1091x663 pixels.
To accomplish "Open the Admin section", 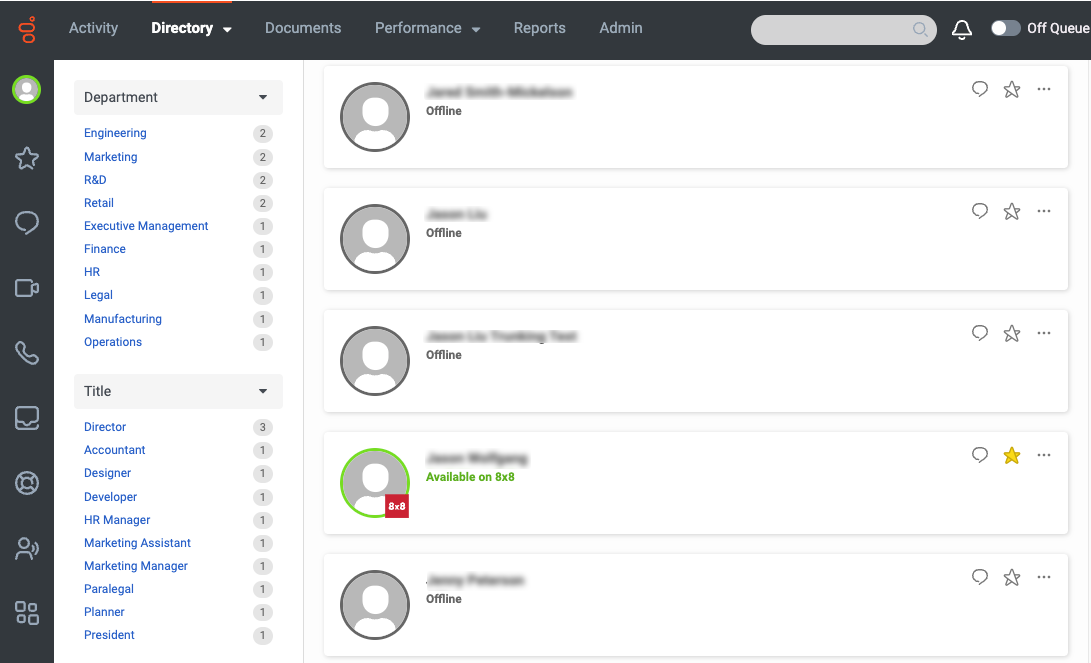I will pos(620,28).
